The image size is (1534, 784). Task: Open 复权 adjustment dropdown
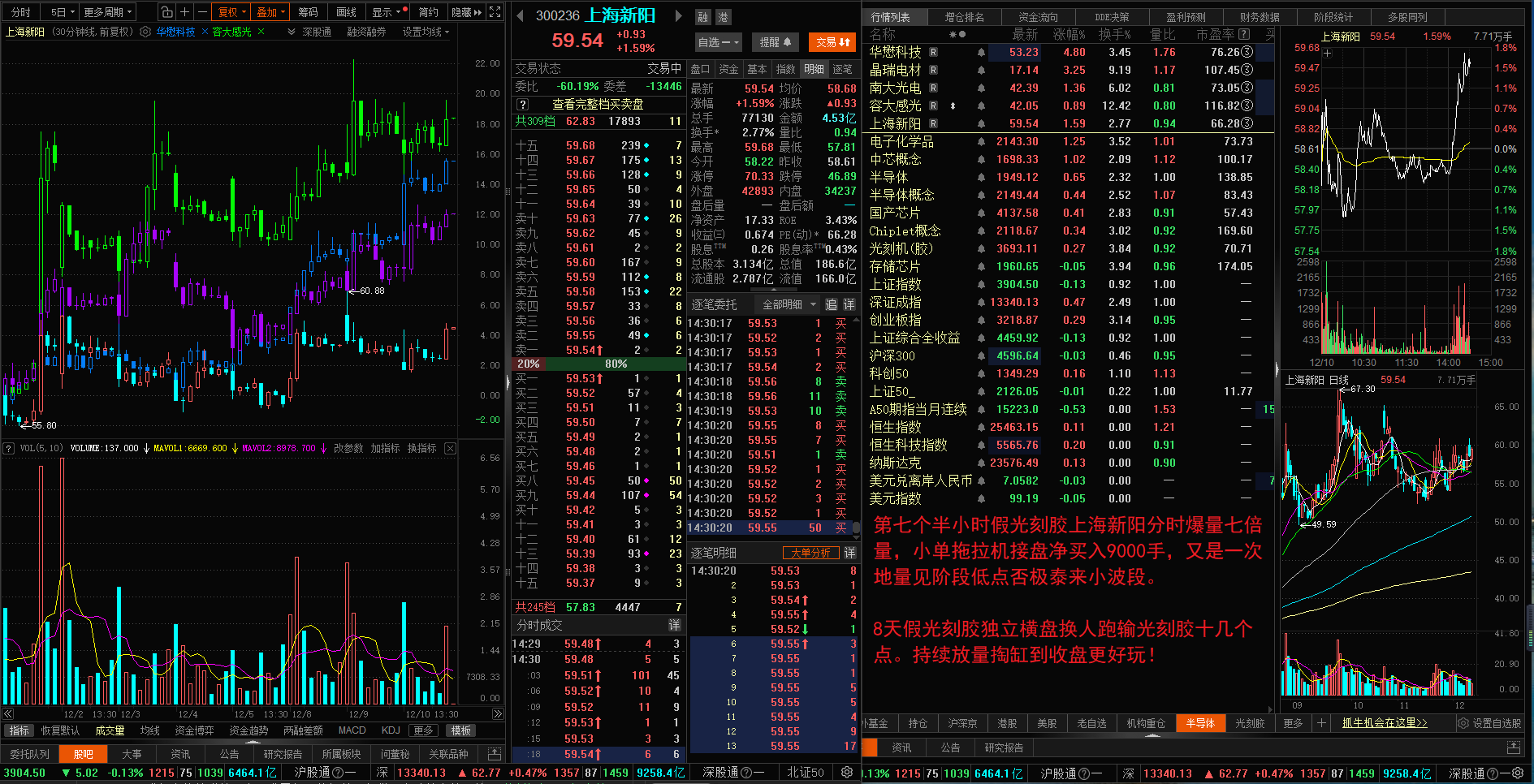pyautogui.click(x=232, y=12)
